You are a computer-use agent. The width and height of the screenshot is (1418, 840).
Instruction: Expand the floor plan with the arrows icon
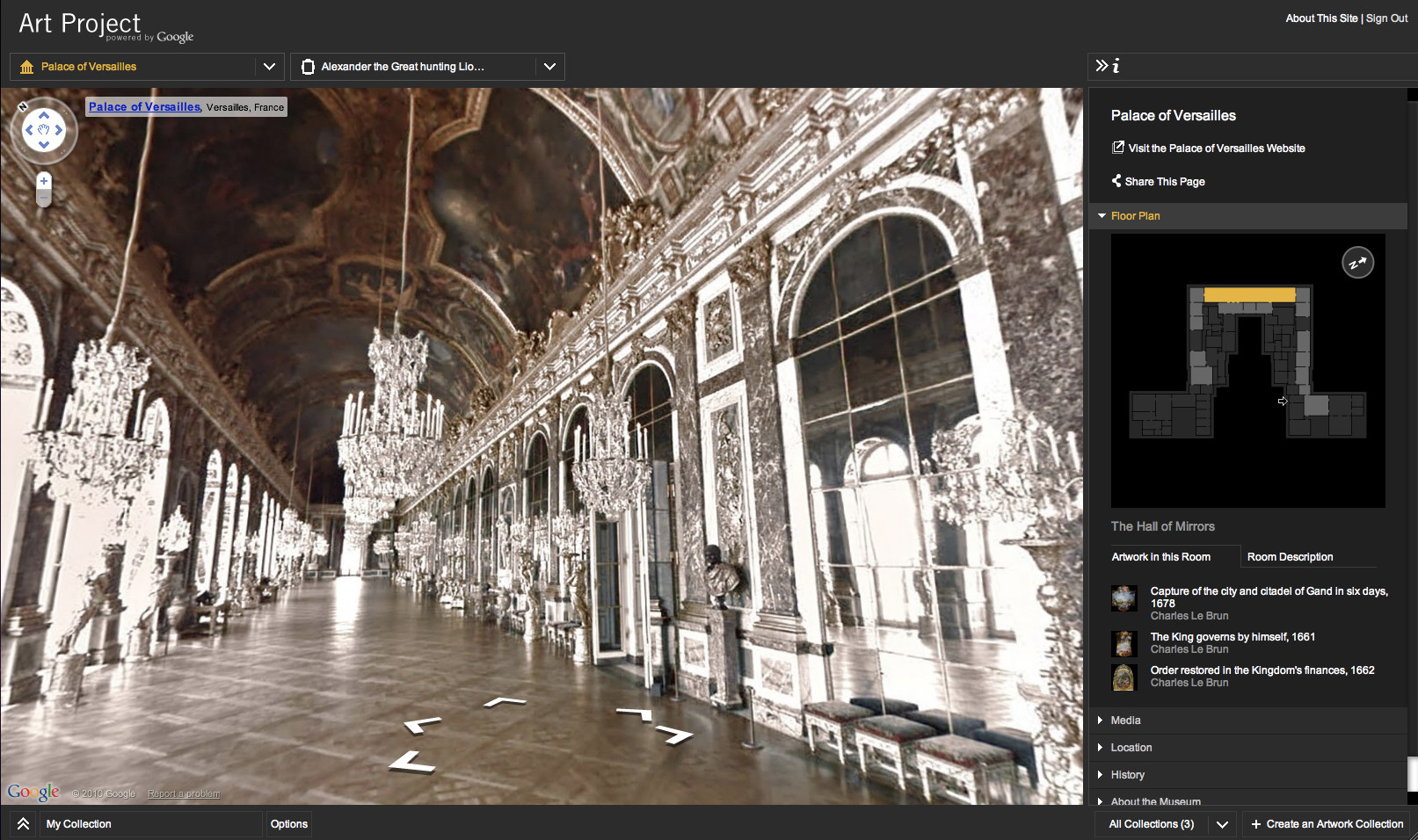tap(1357, 262)
